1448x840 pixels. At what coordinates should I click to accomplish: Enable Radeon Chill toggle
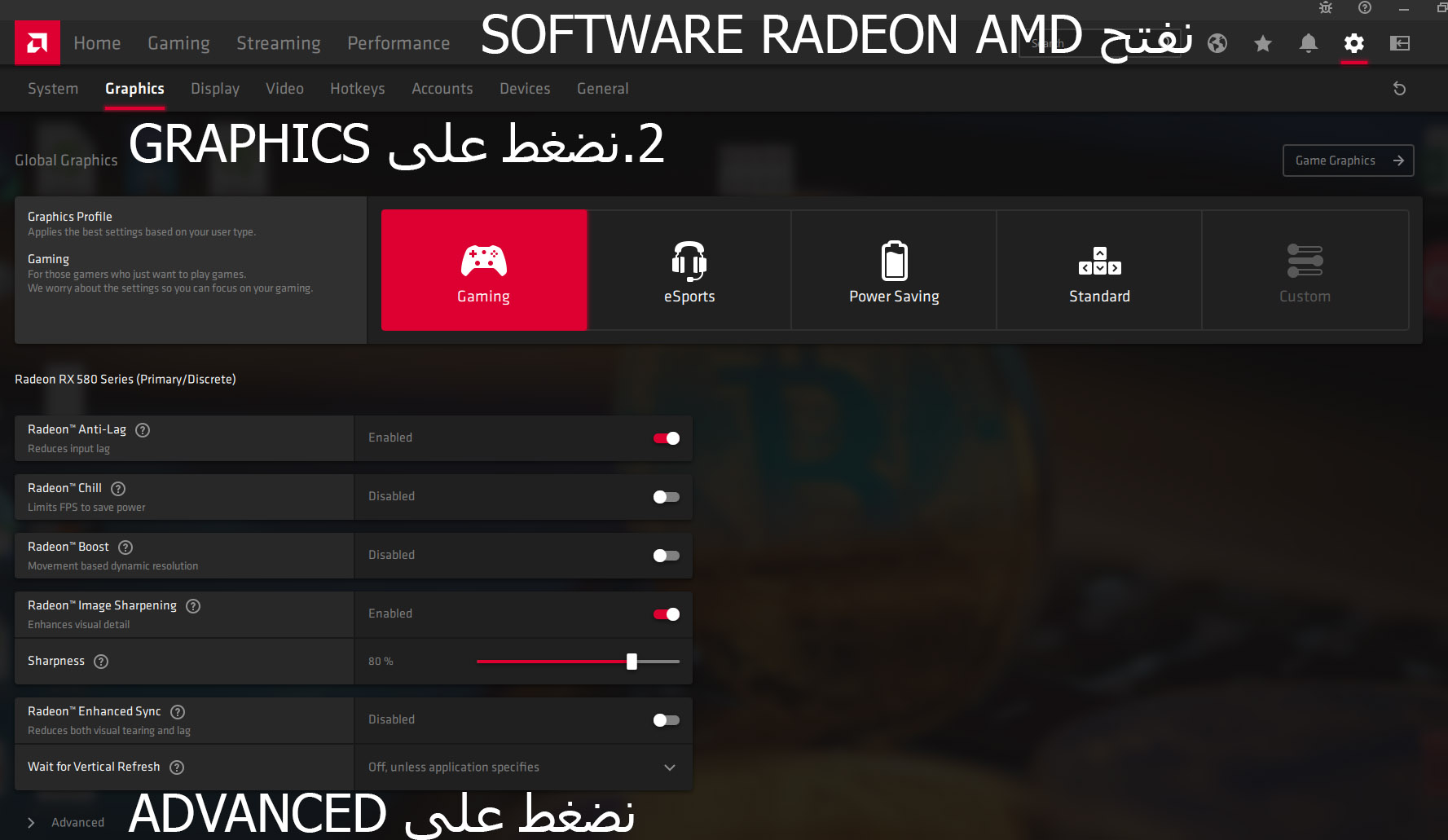tap(667, 497)
